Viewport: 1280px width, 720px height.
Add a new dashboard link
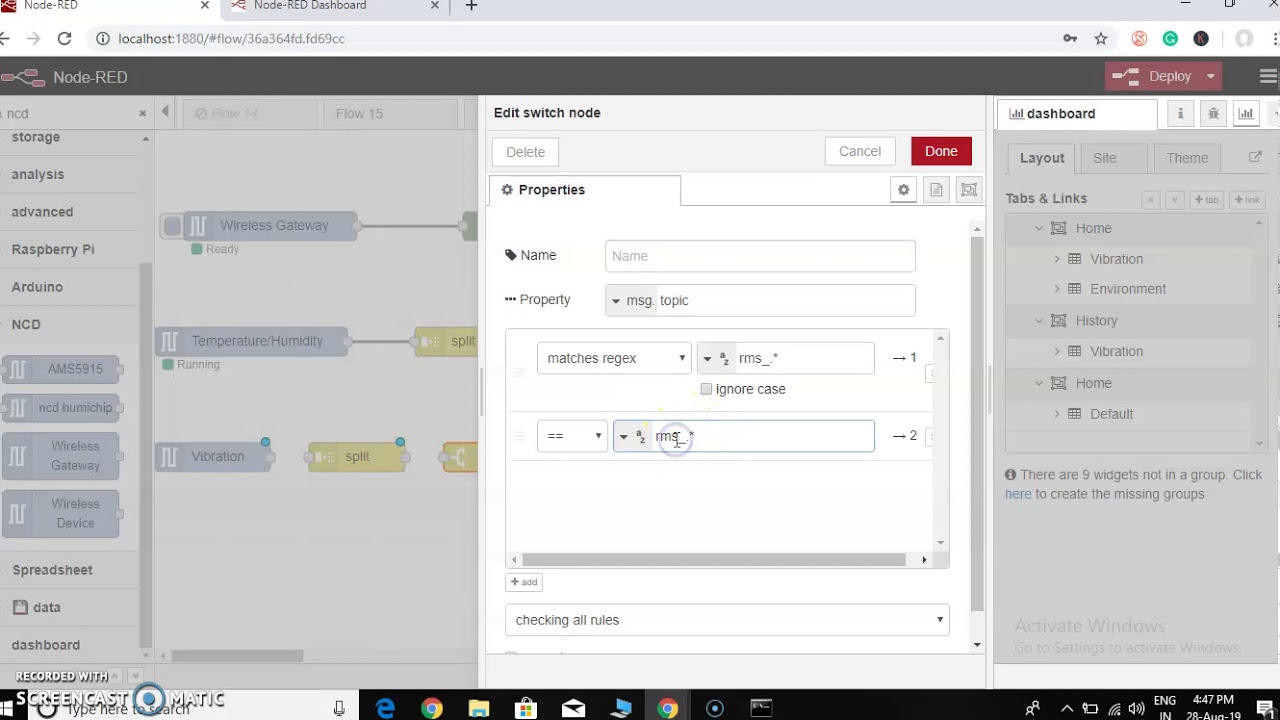[x=1247, y=200]
